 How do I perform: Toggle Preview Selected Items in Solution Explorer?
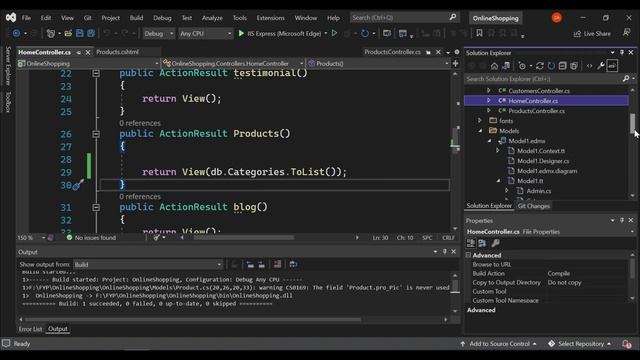click(x=612, y=66)
